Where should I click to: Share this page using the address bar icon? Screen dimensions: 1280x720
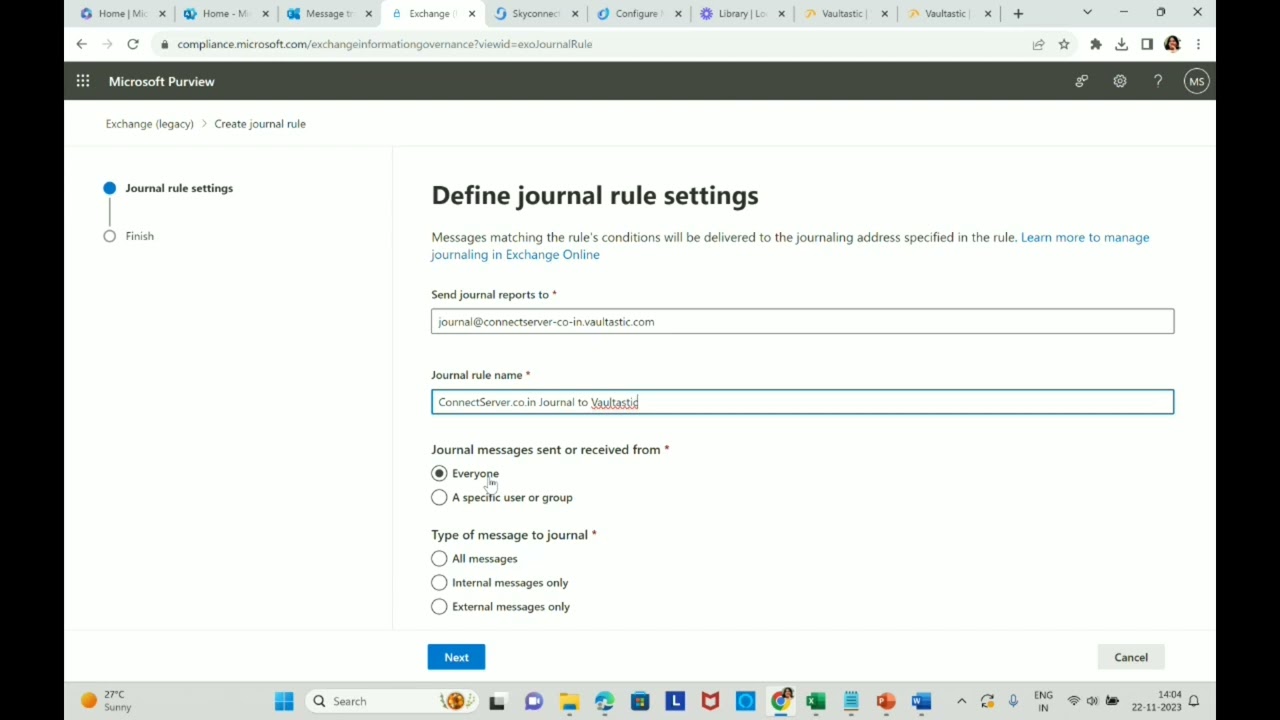1038,44
